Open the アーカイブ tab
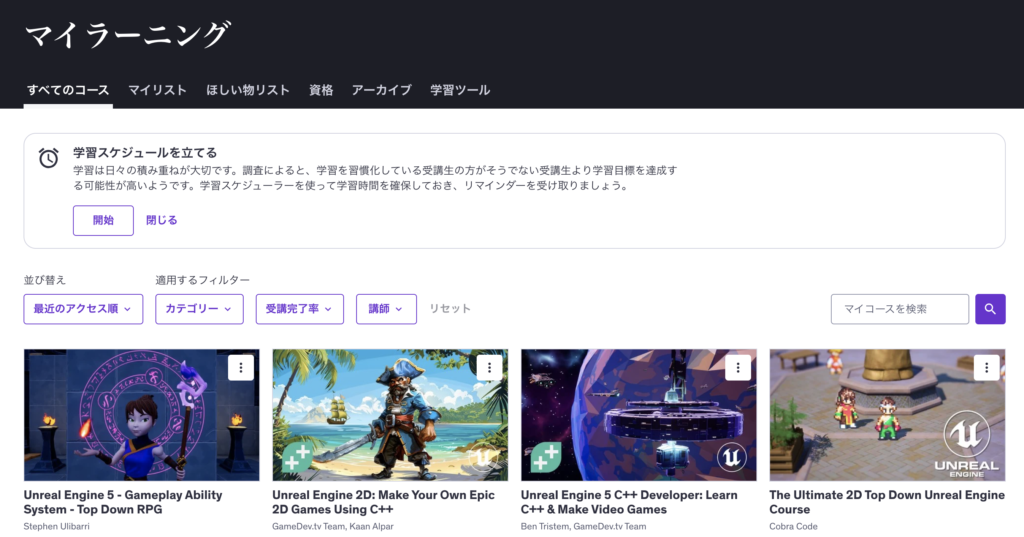1024x537 pixels. point(381,90)
